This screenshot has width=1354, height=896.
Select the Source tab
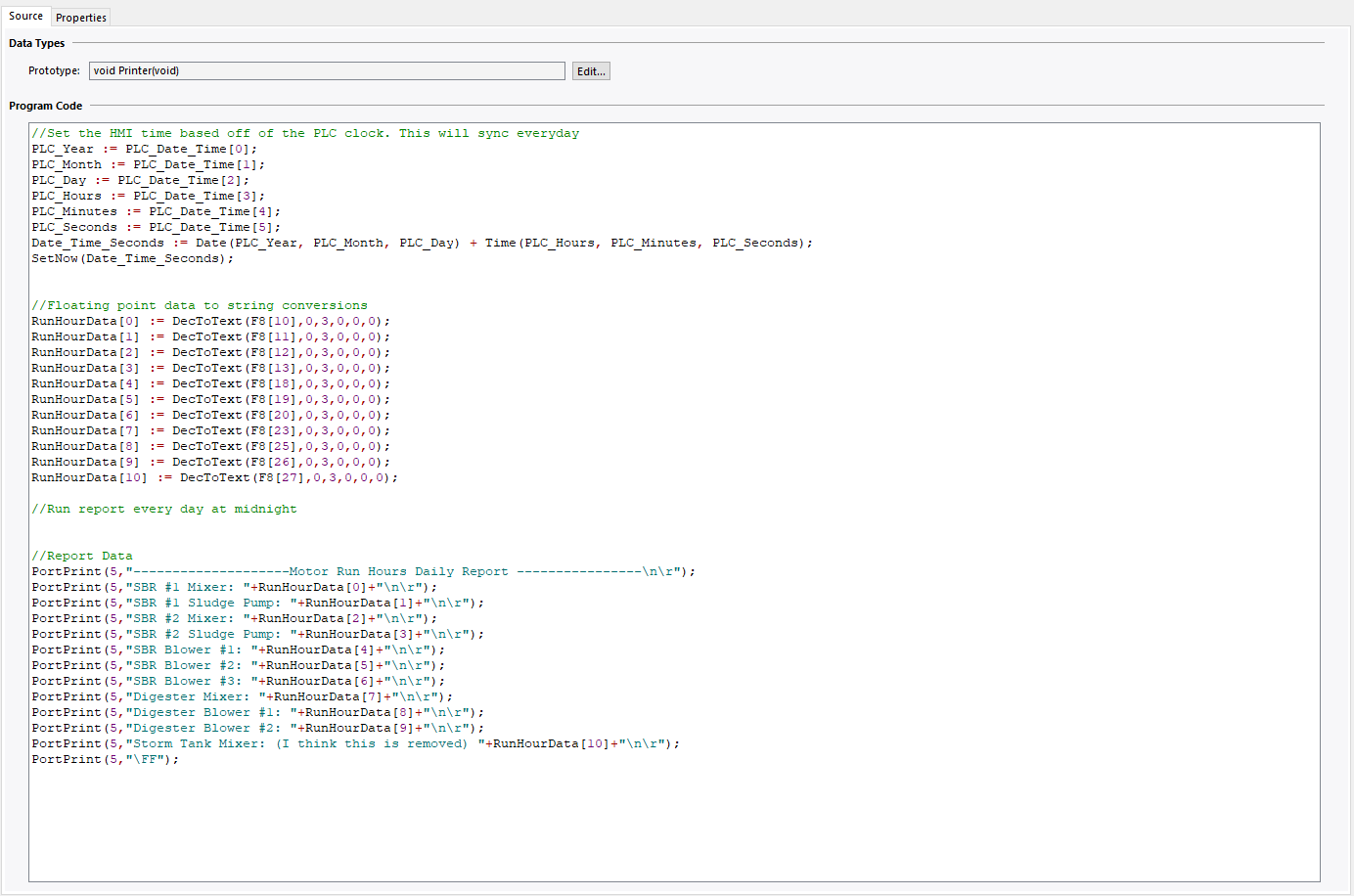[26, 16]
